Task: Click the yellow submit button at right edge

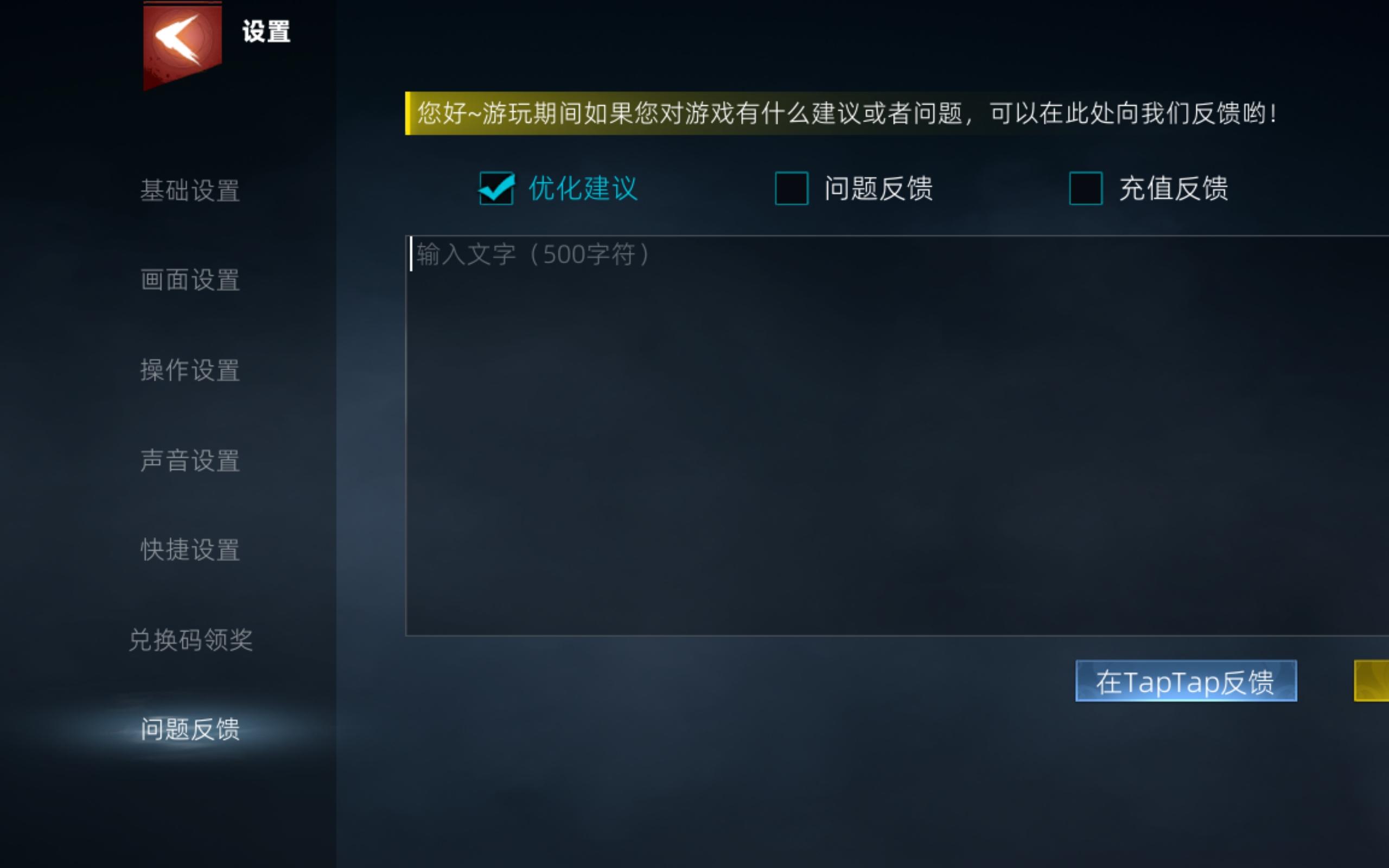Action: click(1372, 681)
